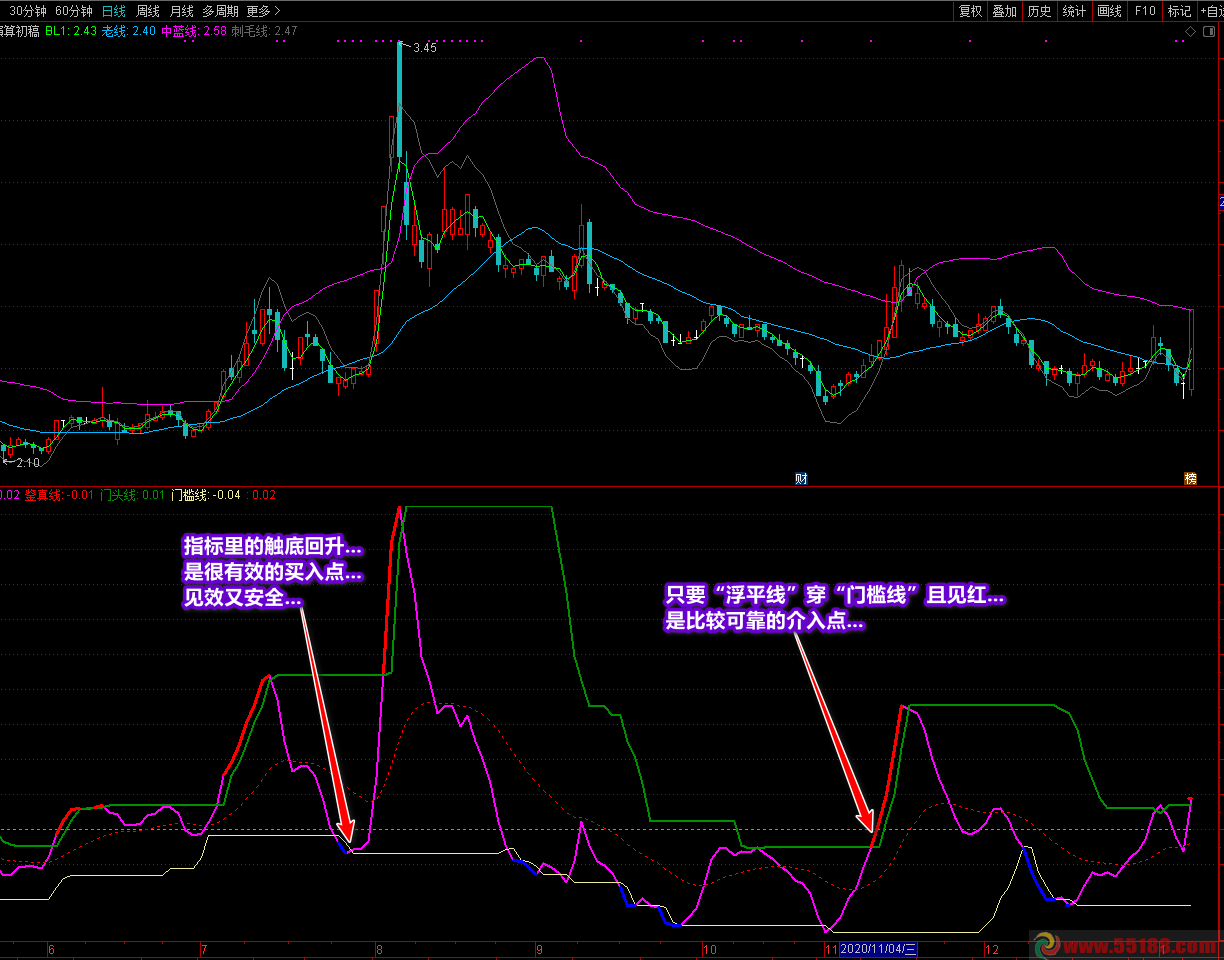Switch to 60分钟 period tab
The width and height of the screenshot is (1224, 960).
click(74, 11)
